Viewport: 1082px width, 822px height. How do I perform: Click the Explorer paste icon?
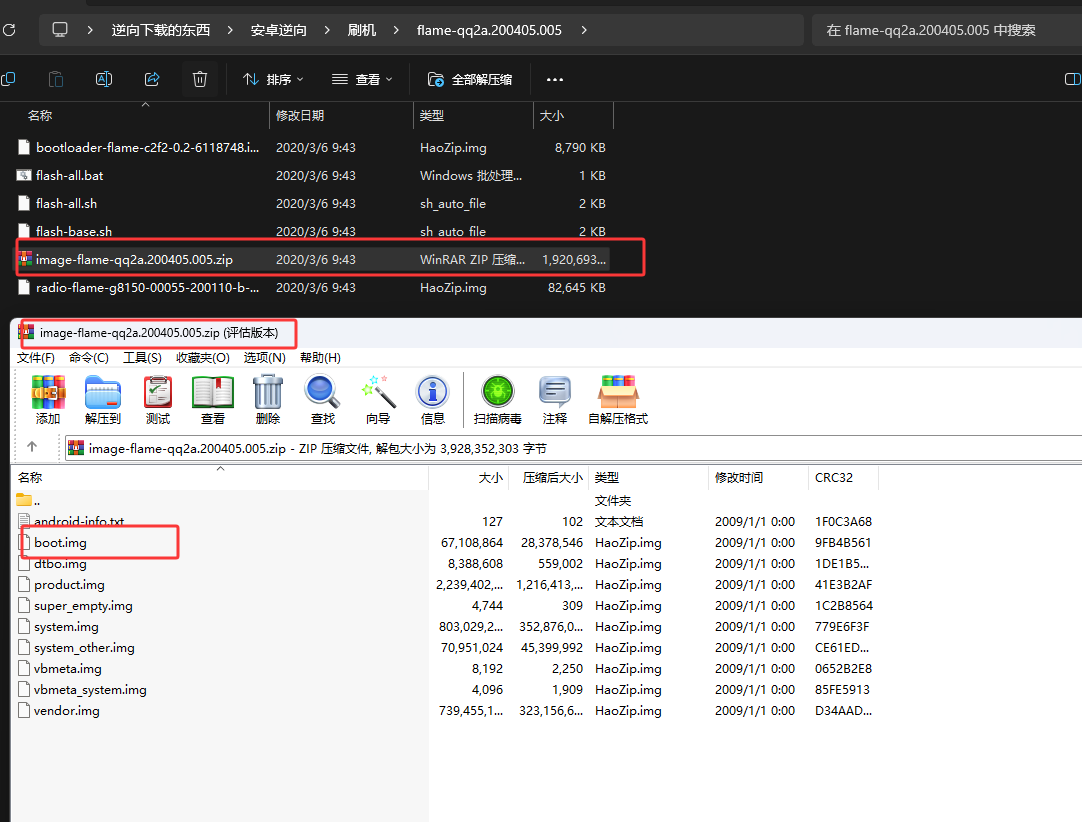[56, 79]
